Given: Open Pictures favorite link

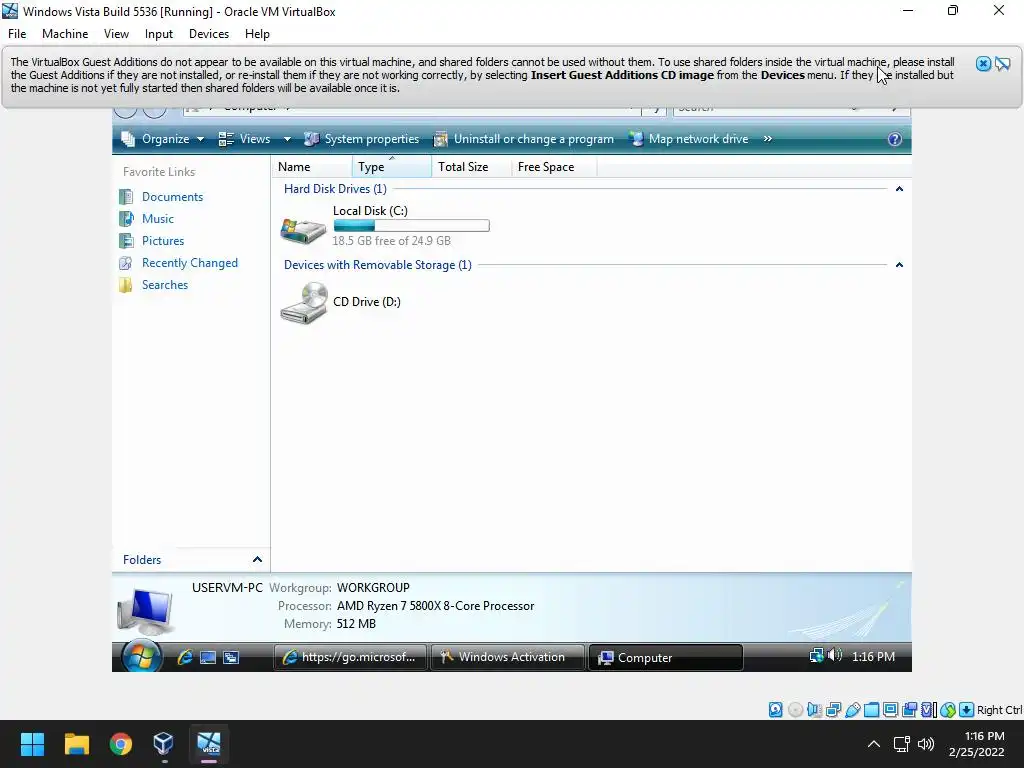Looking at the screenshot, I should [x=163, y=241].
